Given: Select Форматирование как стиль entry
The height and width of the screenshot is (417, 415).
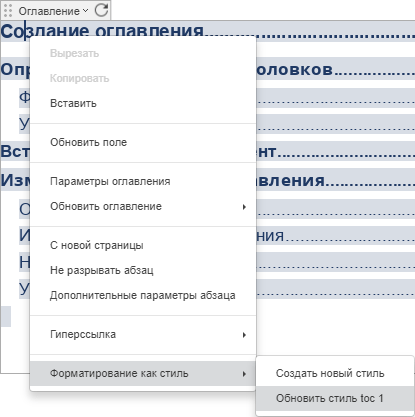Looking at the screenshot, I should tap(143, 373).
